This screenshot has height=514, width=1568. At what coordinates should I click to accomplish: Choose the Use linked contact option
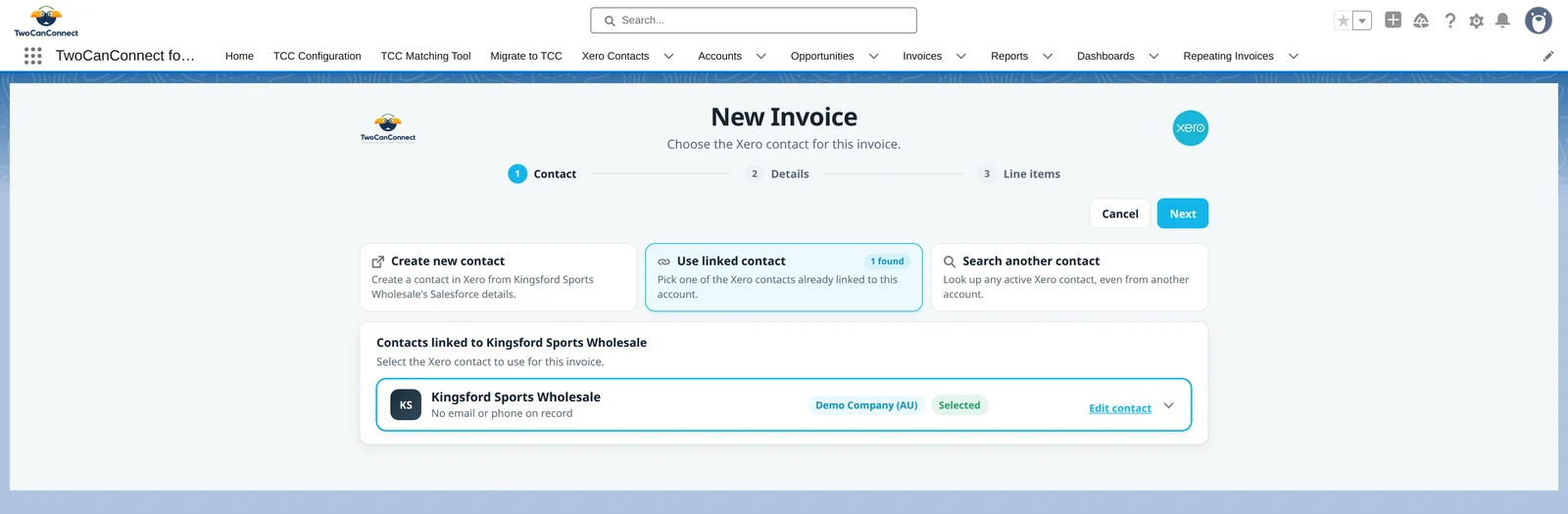[x=784, y=277]
